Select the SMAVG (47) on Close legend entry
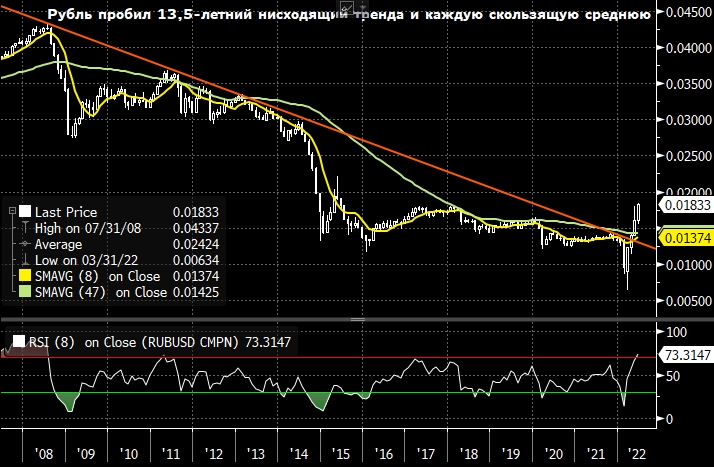Viewport: 714px width, 467px height. point(100,292)
